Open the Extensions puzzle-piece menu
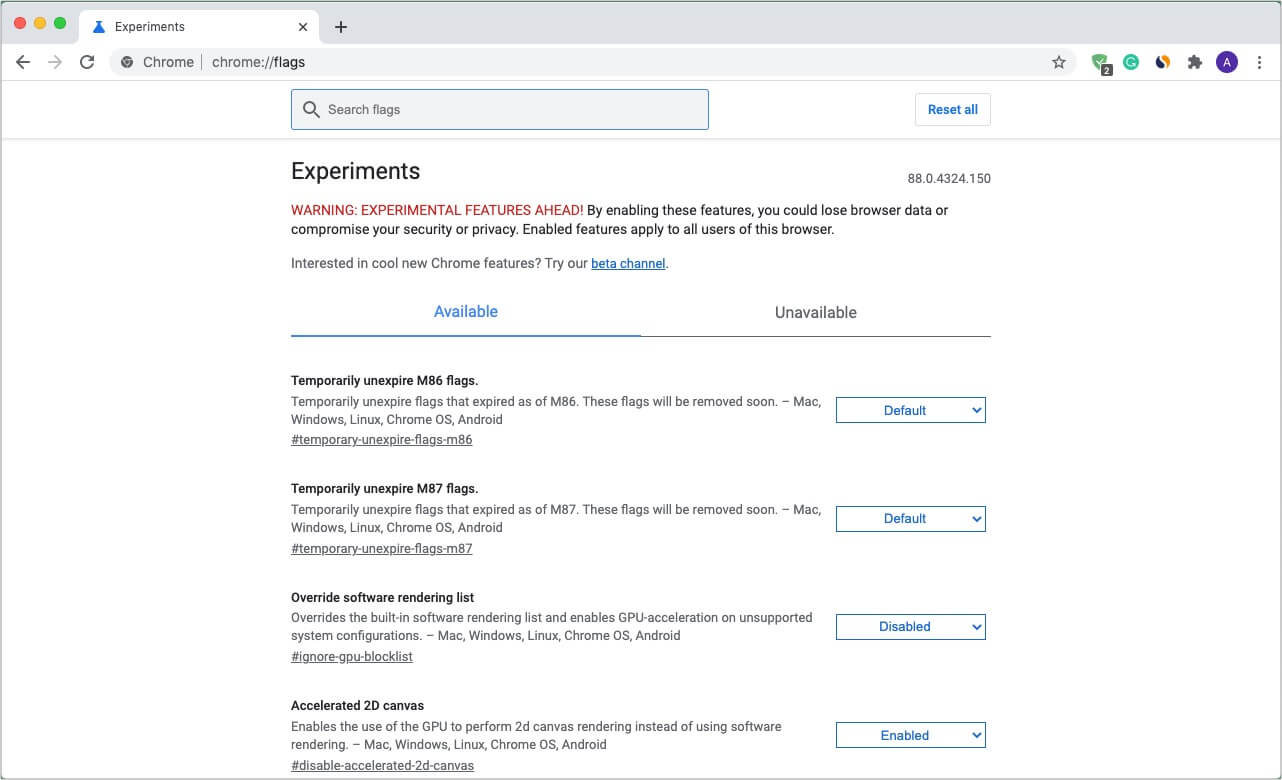The height and width of the screenshot is (780, 1282). (x=1194, y=62)
